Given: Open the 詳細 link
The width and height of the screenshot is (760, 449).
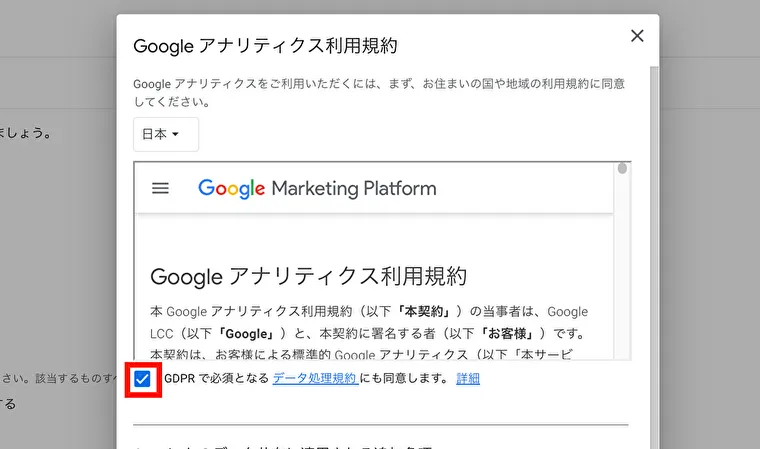Looking at the screenshot, I should (x=468, y=378).
